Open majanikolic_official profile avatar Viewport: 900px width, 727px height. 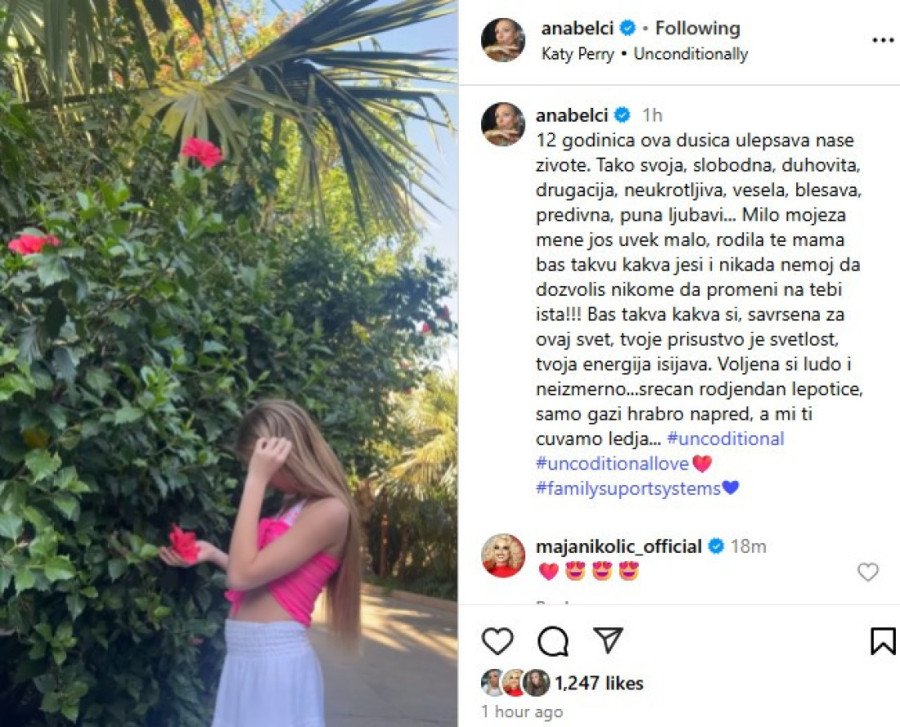tap(503, 555)
